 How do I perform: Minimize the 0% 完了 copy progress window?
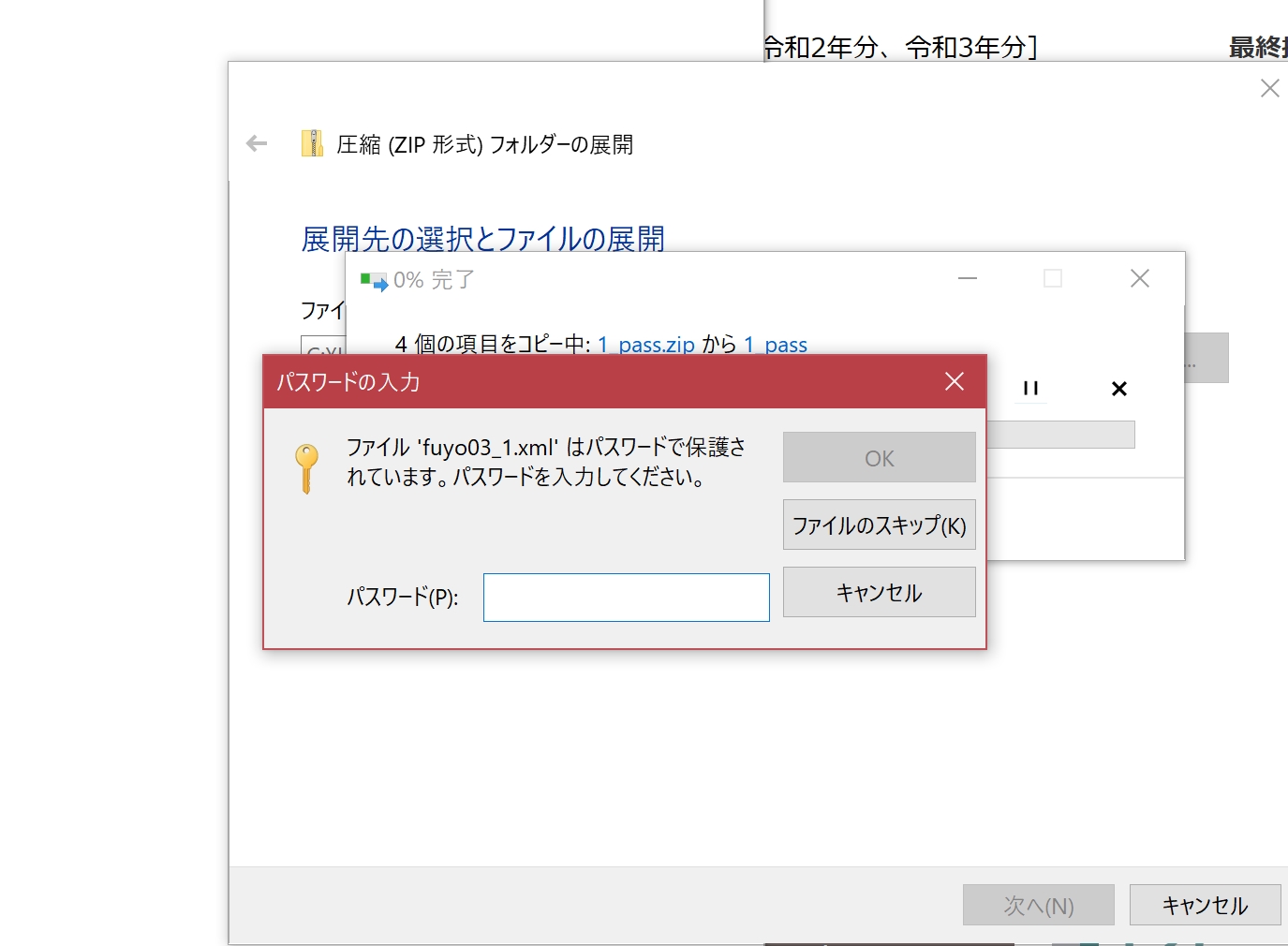(x=968, y=279)
